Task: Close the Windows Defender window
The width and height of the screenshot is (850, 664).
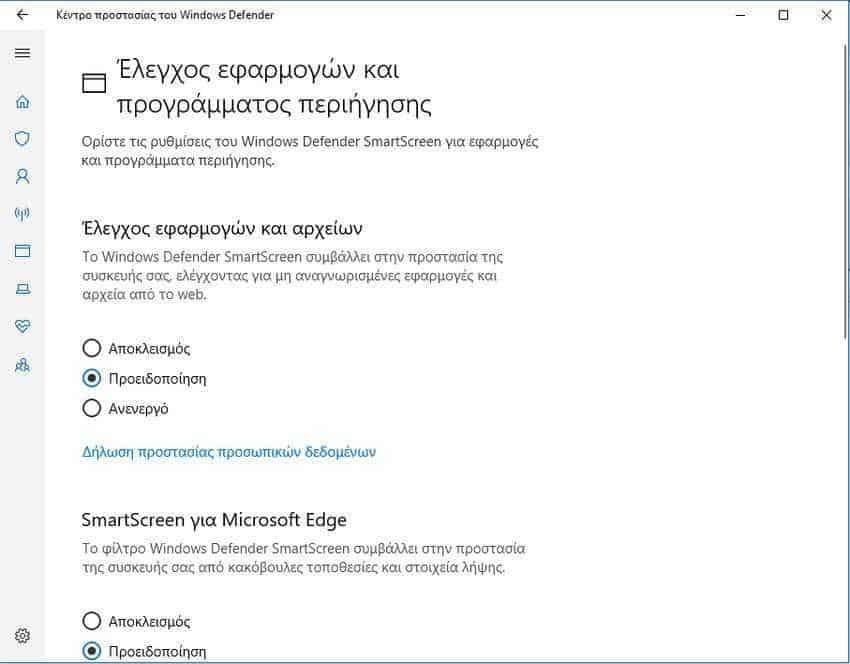Action: [826, 15]
